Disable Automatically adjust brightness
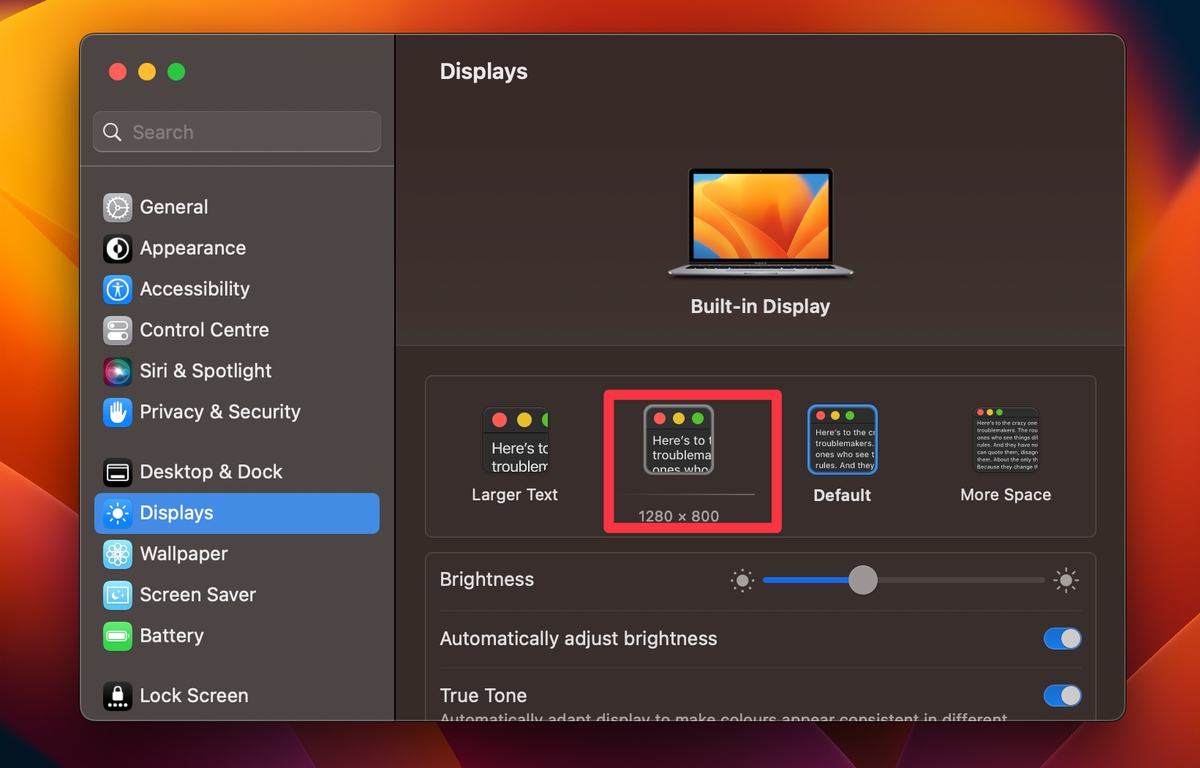Viewport: 1200px width, 768px height. (1062, 639)
